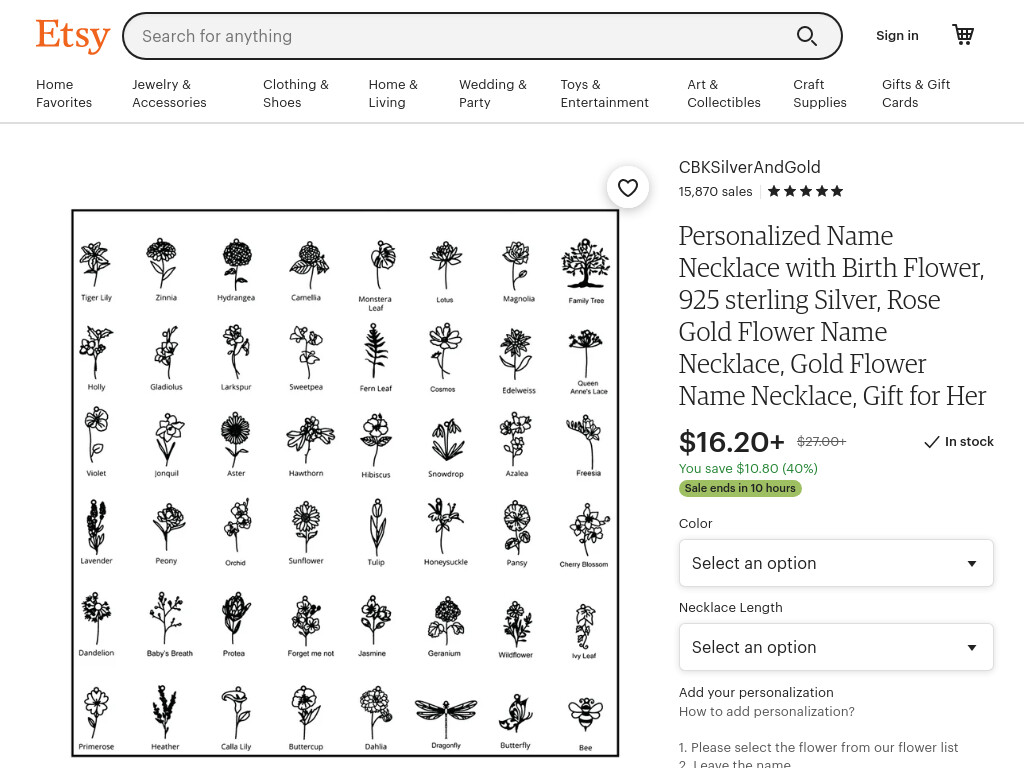This screenshot has width=1024, height=768.
Task: Open the Jewelry & Accessories category
Action: [169, 93]
